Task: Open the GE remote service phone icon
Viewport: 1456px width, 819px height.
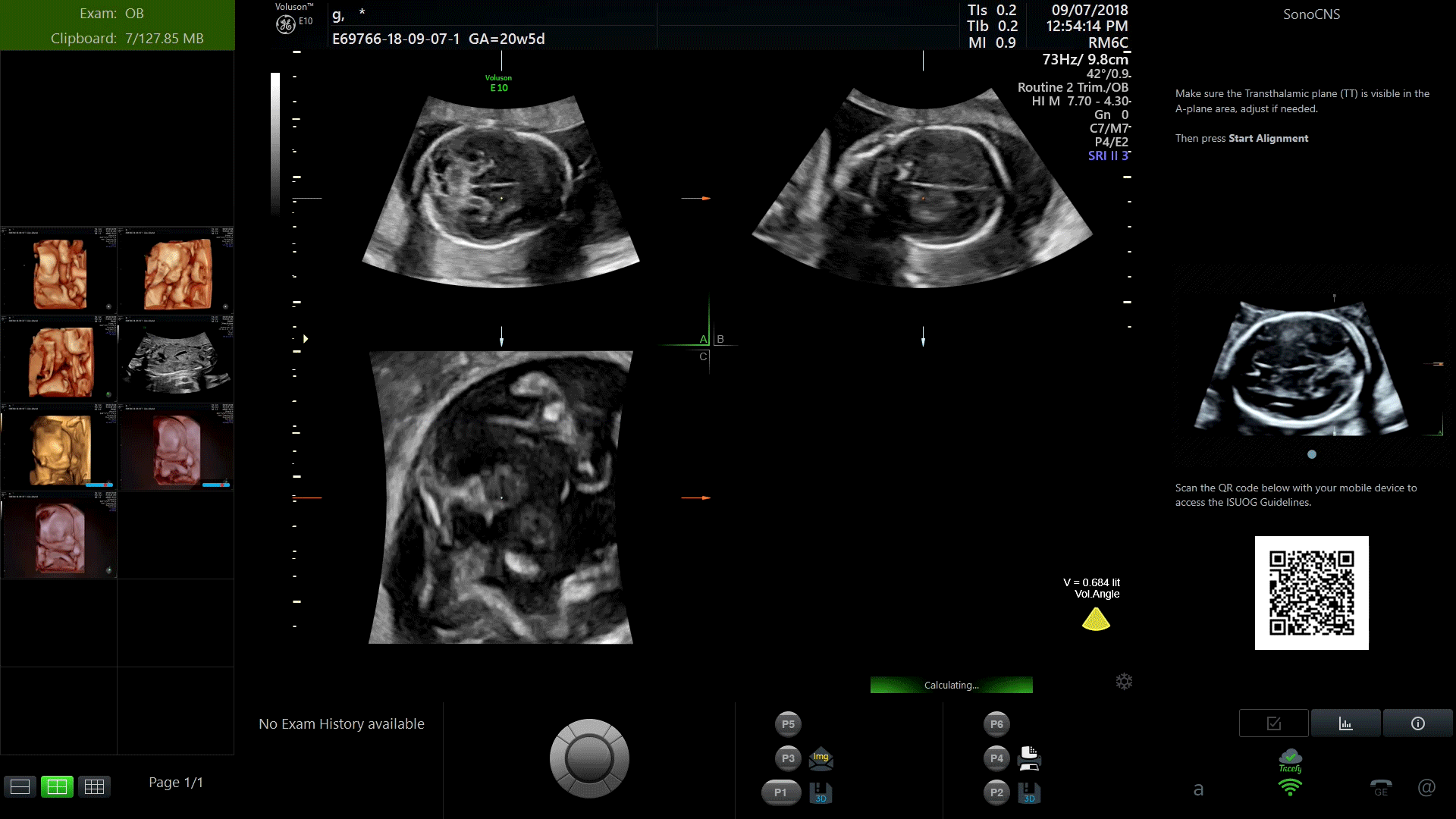Action: click(x=1382, y=789)
